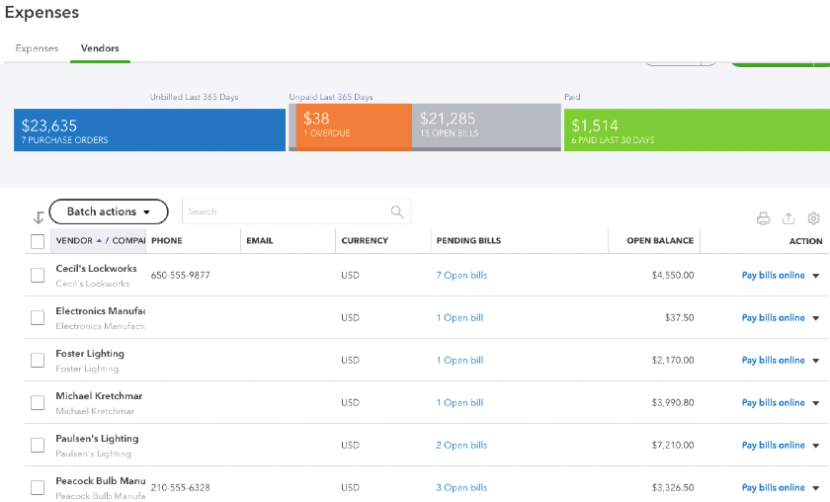Click Pay bills online for Foster Lighting

[772, 360]
